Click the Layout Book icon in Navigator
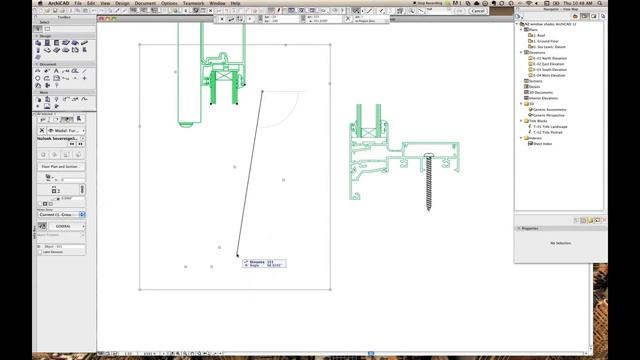This screenshot has height=360, width=640. (593, 16)
